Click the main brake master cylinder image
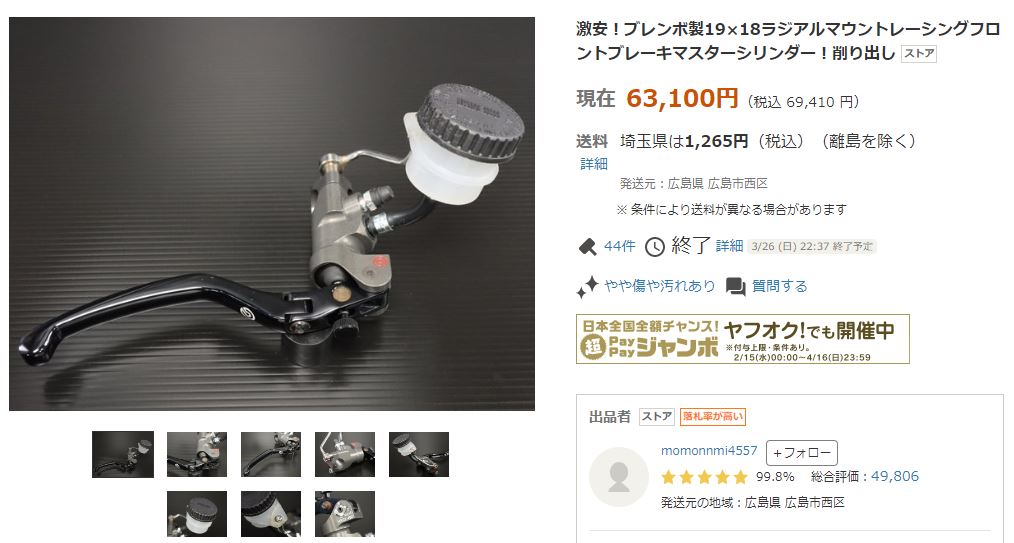 pyautogui.click(x=272, y=213)
